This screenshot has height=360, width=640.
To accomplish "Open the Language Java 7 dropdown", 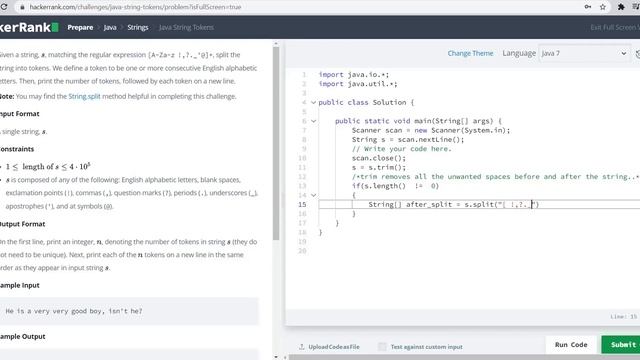I will pos(584,53).
